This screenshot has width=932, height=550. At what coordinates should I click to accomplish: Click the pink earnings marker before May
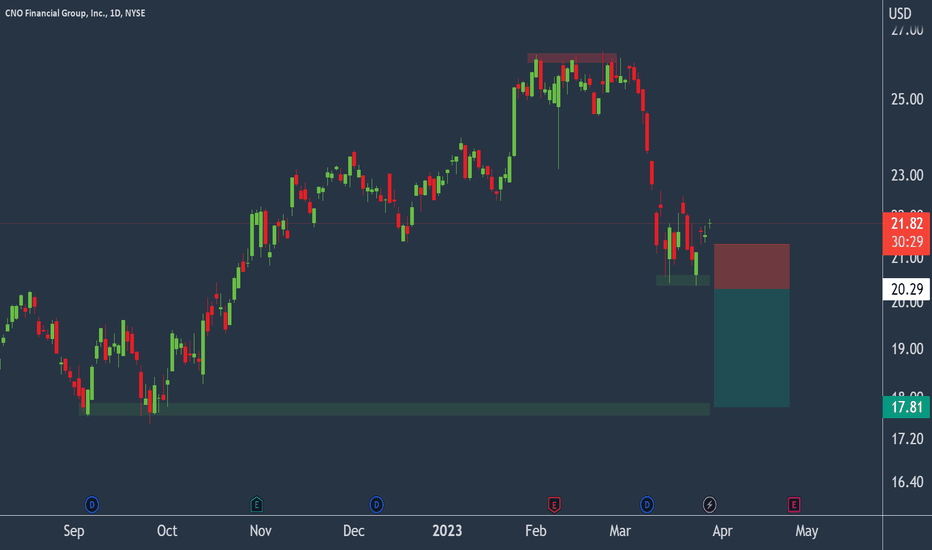tap(794, 505)
